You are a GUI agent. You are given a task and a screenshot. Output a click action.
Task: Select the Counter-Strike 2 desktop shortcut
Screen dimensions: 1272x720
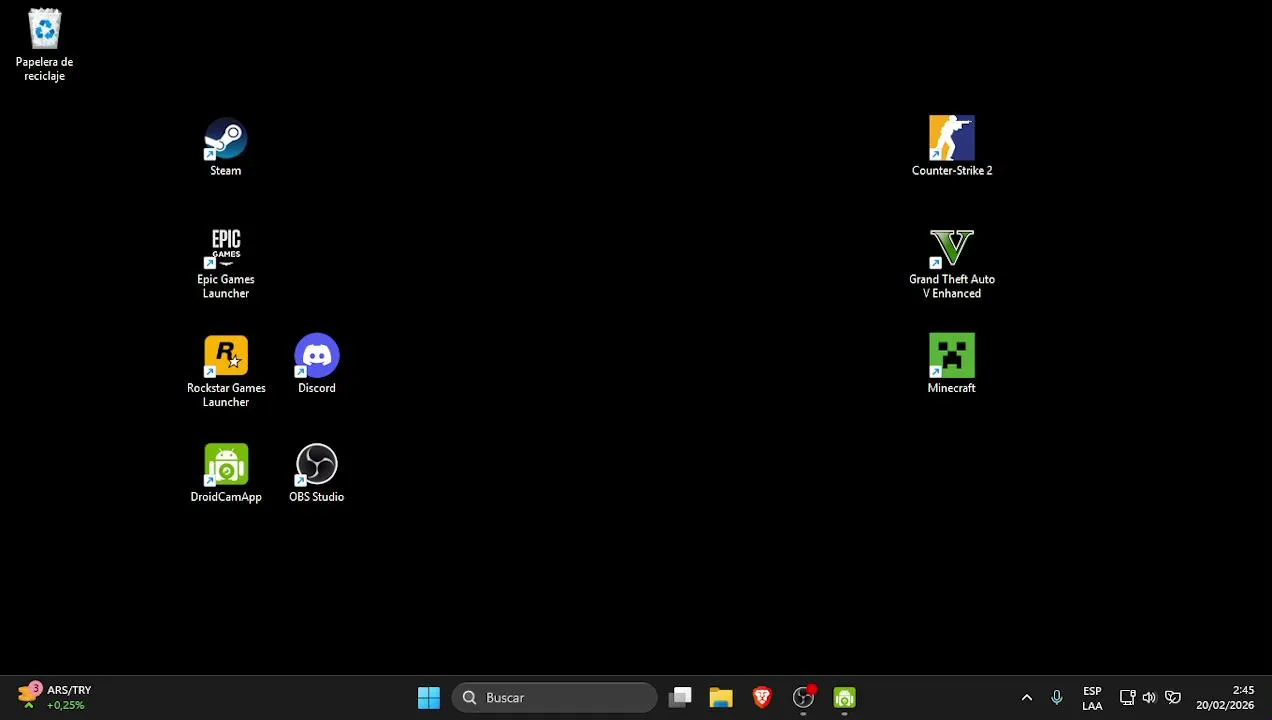coord(952,147)
